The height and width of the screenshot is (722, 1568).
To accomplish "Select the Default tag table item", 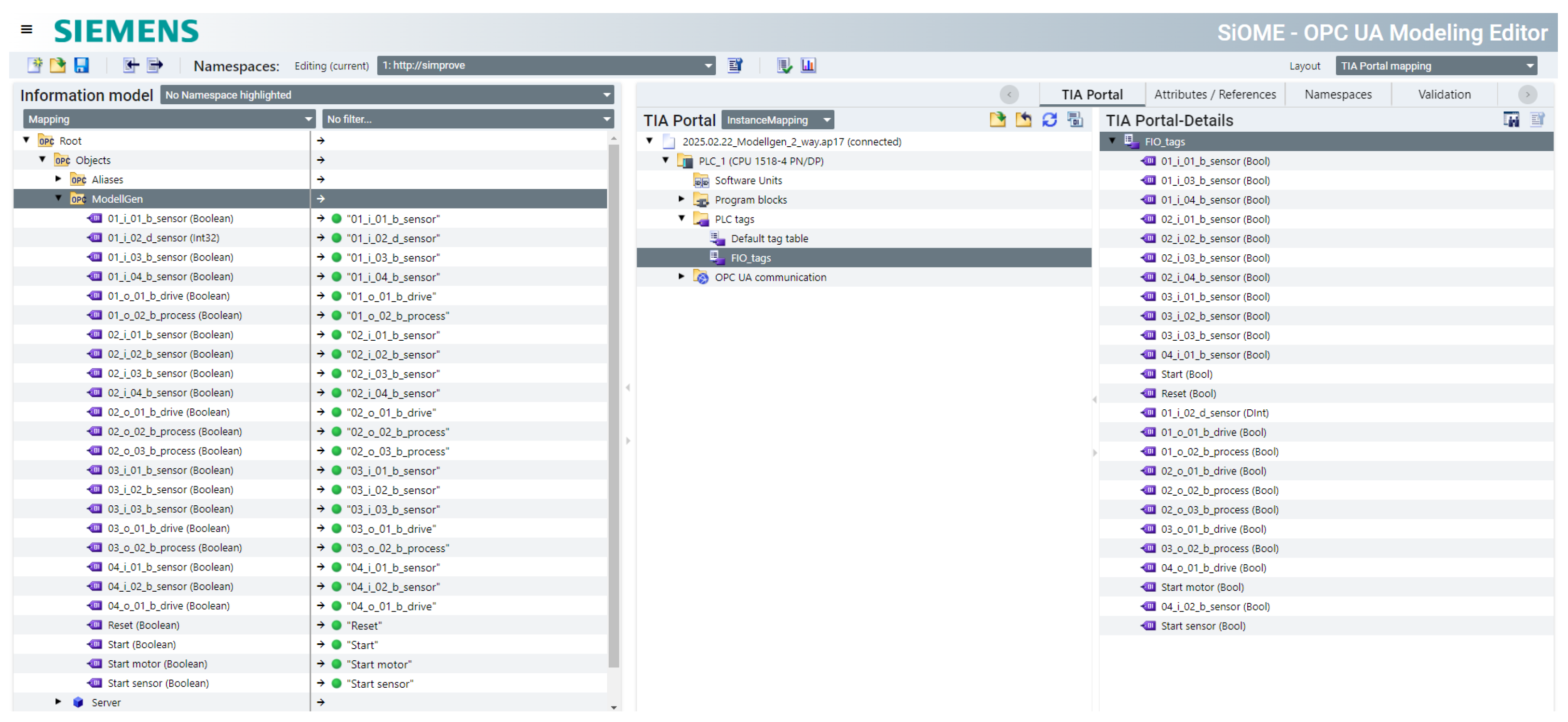I will click(x=769, y=239).
